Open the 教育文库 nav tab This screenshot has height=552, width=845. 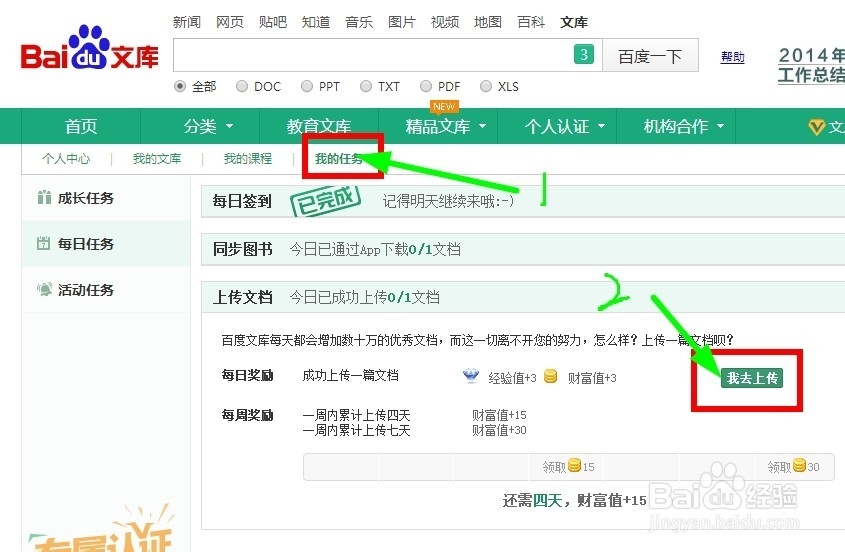[318, 127]
